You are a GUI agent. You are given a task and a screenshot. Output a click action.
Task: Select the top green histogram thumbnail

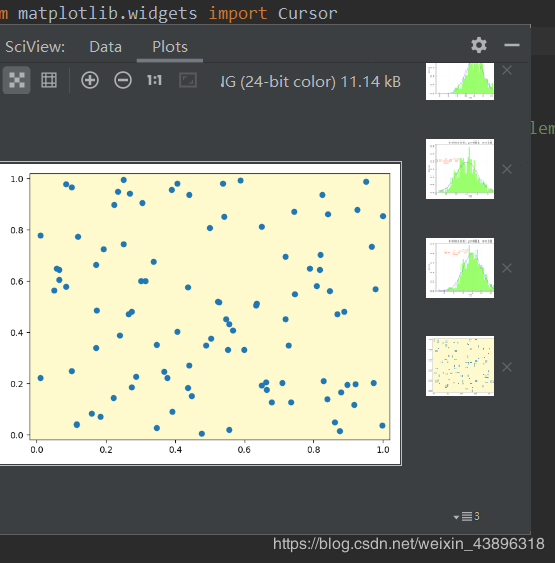click(460, 82)
